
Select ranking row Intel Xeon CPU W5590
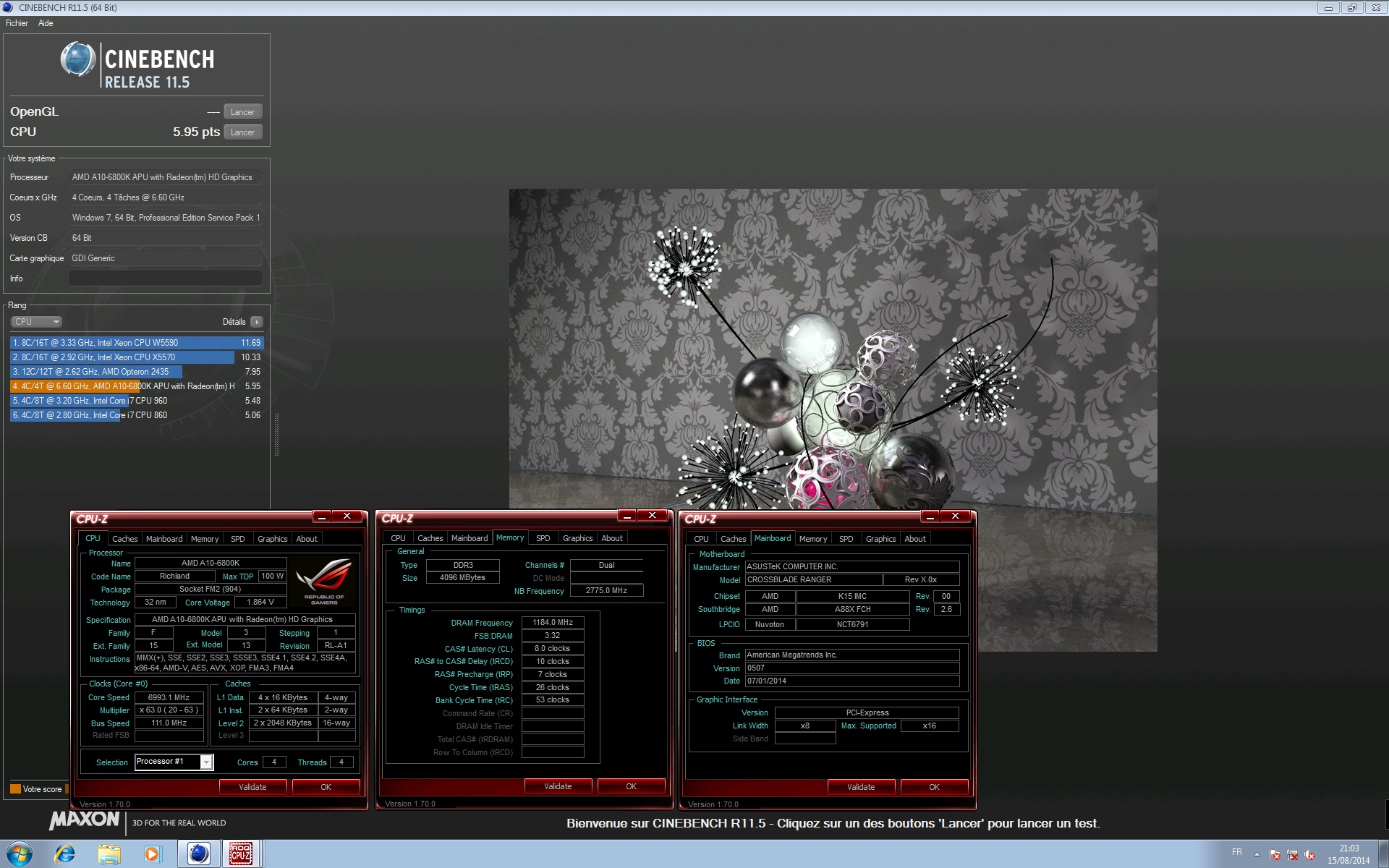click(x=137, y=343)
